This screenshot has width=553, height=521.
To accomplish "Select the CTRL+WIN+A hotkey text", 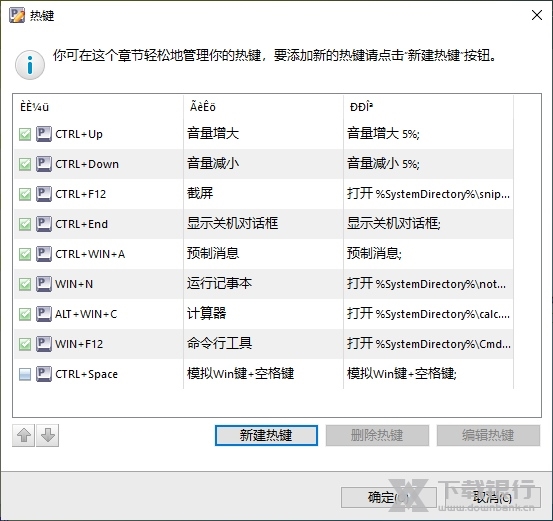I will [x=90, y=254].
